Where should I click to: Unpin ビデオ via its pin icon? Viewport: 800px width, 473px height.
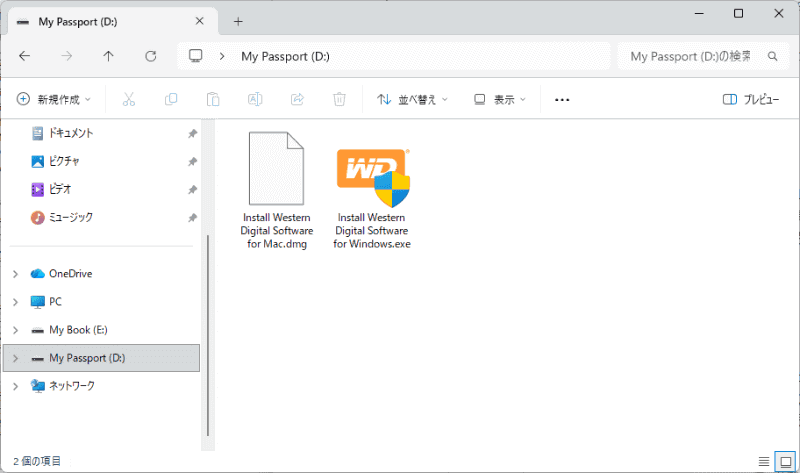point(192,190)
